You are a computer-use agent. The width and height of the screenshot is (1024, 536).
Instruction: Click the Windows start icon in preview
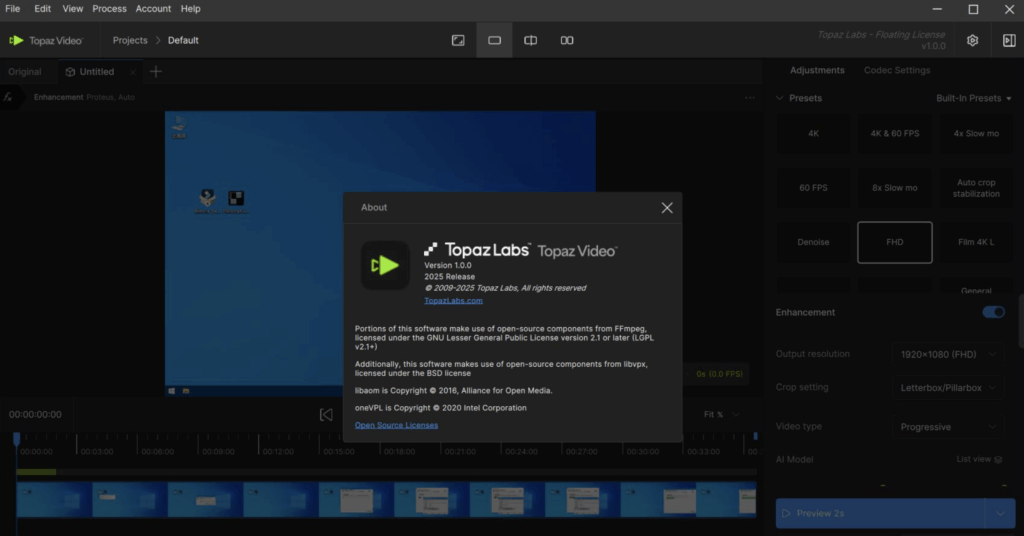click(171, 391)
